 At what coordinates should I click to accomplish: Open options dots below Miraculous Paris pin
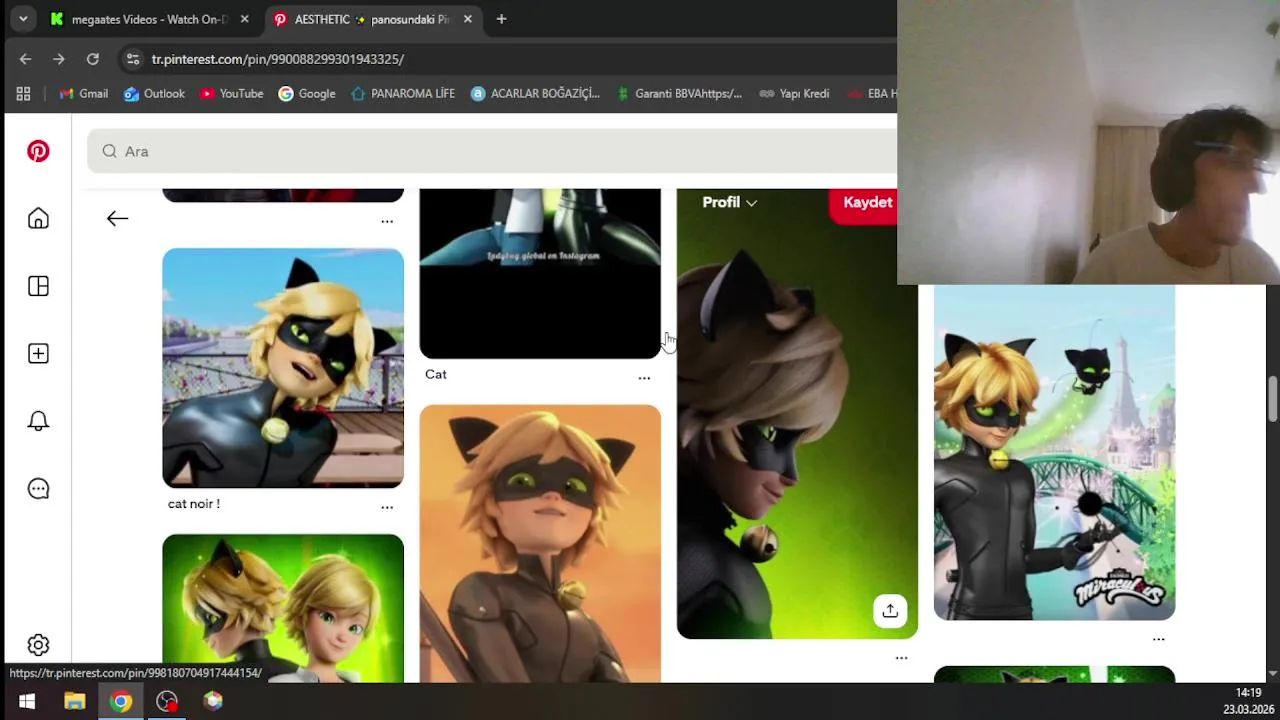[x=1158, y=639]
